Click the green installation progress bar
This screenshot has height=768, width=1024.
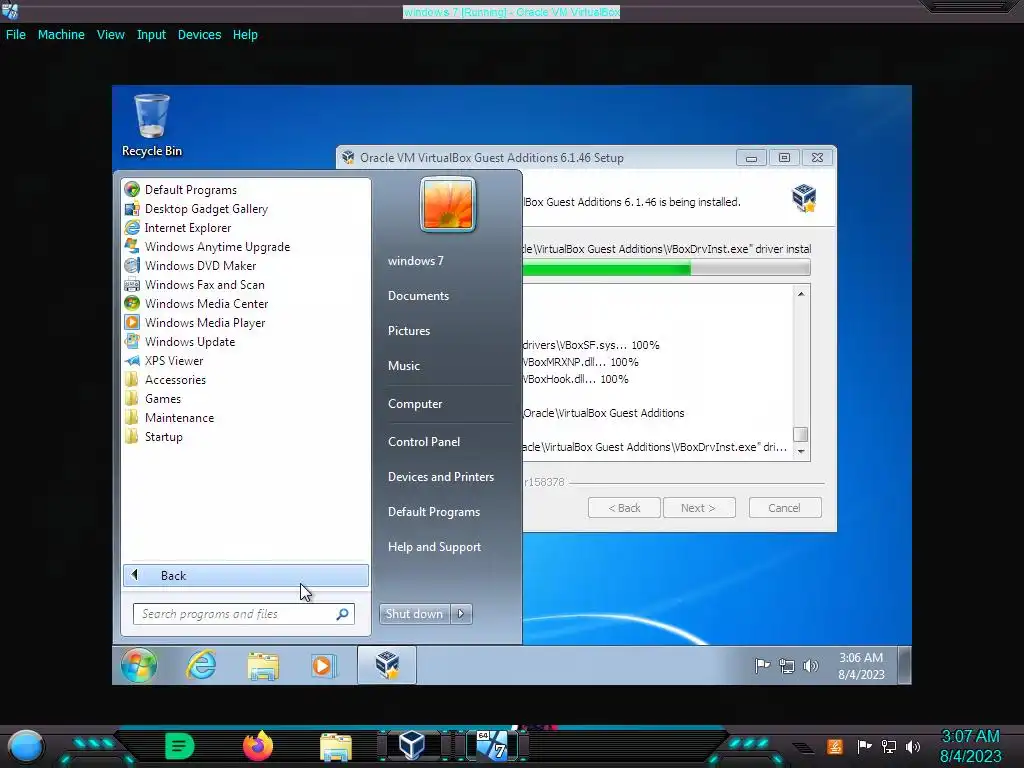[x=607, y=268]
